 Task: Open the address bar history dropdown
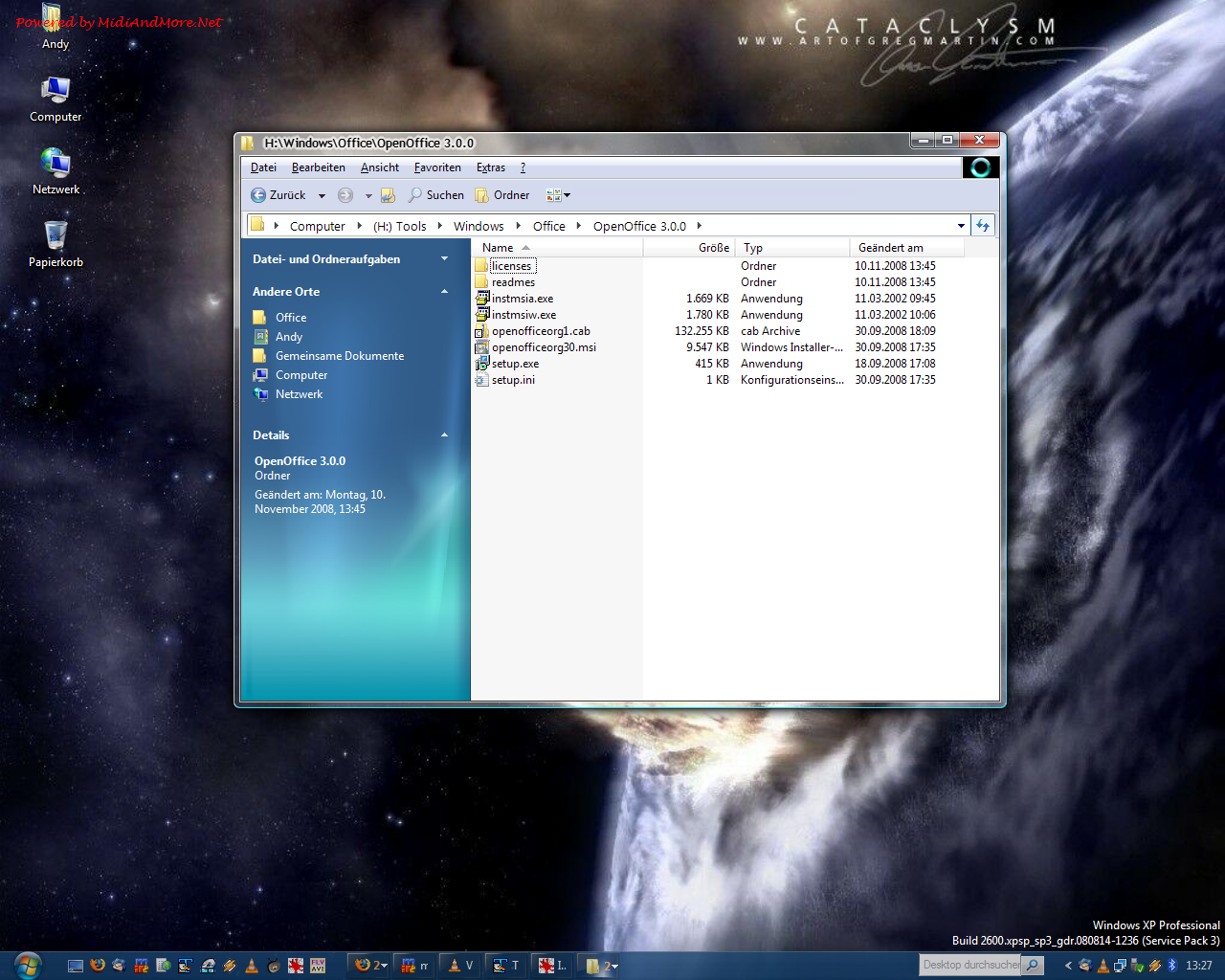point(961,226)
